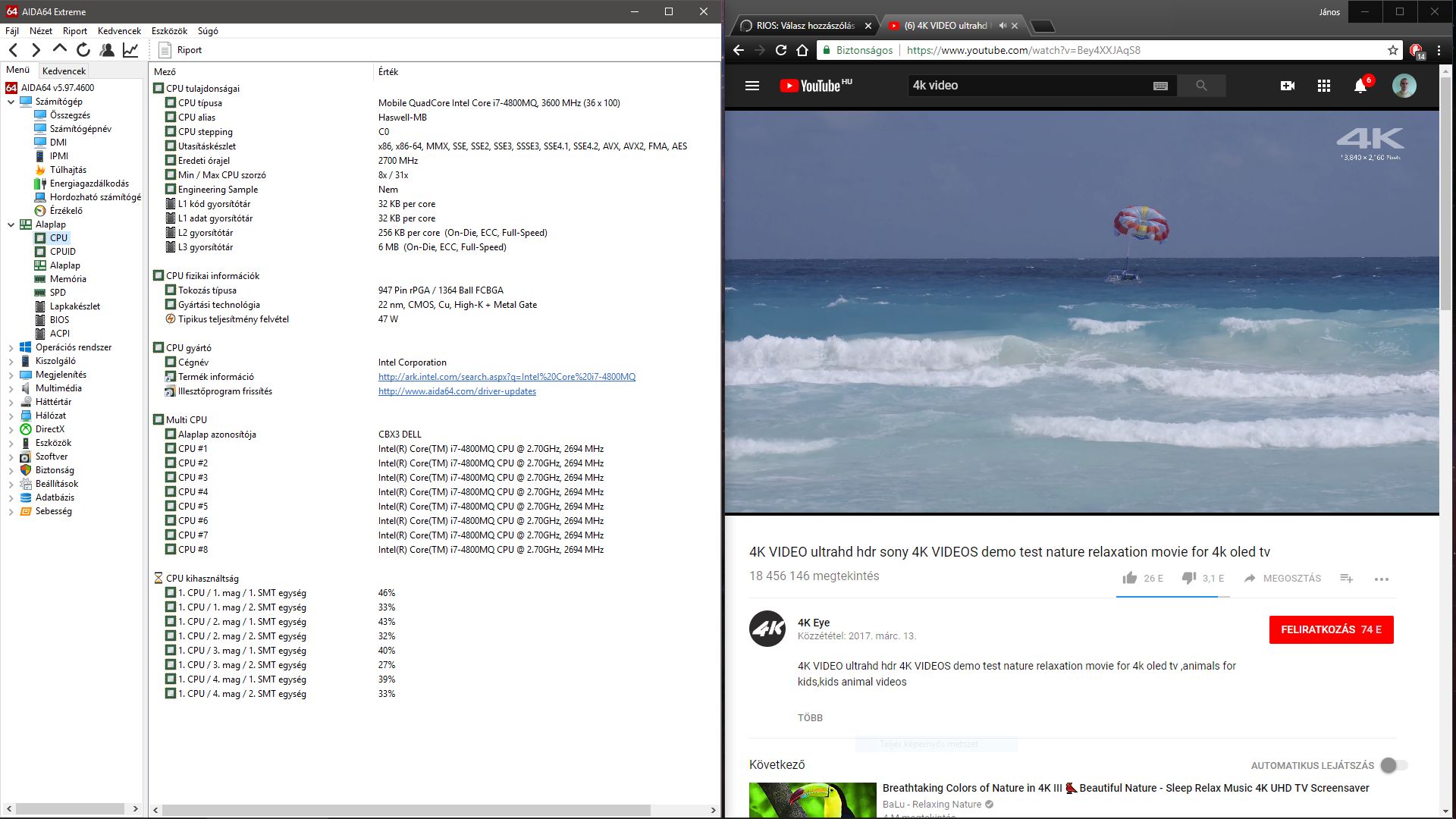Click the Report Wizard user icon
The height and width of the screenshot is (819, 1456).
point(107,50)
